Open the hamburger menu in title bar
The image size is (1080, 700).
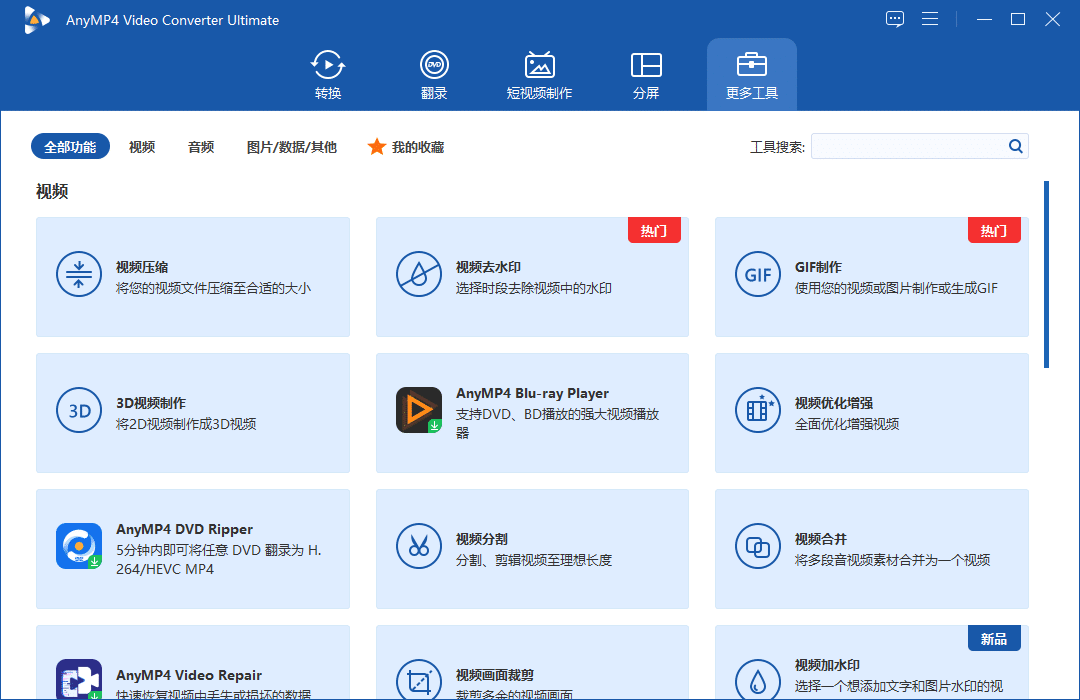930,19
